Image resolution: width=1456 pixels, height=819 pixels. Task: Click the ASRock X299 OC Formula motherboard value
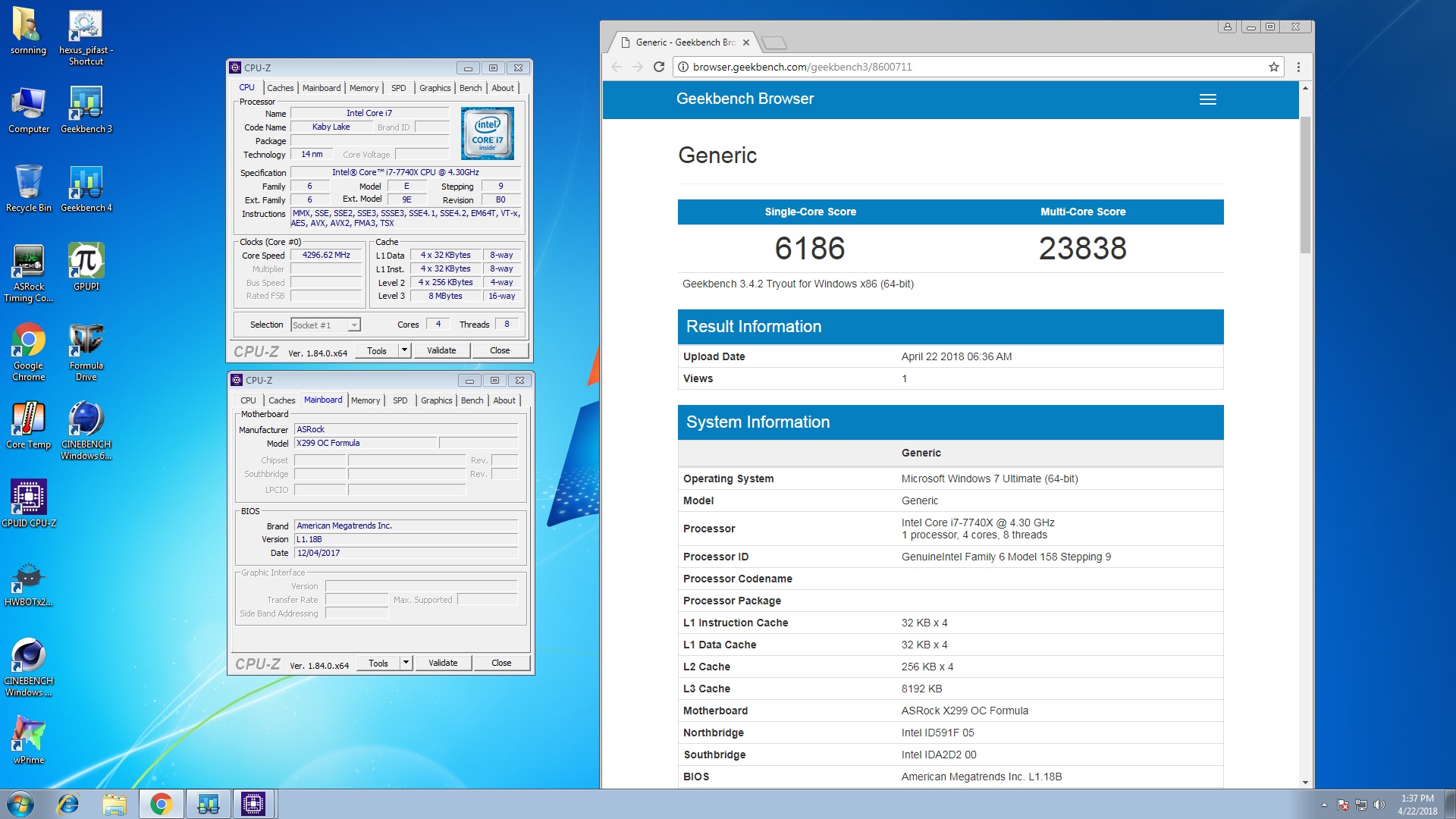pyautogui.click(x=965, y=711)
